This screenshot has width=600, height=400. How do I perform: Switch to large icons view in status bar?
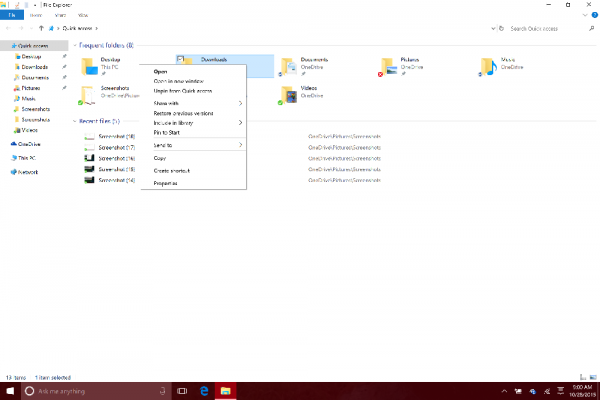(593, 377)
